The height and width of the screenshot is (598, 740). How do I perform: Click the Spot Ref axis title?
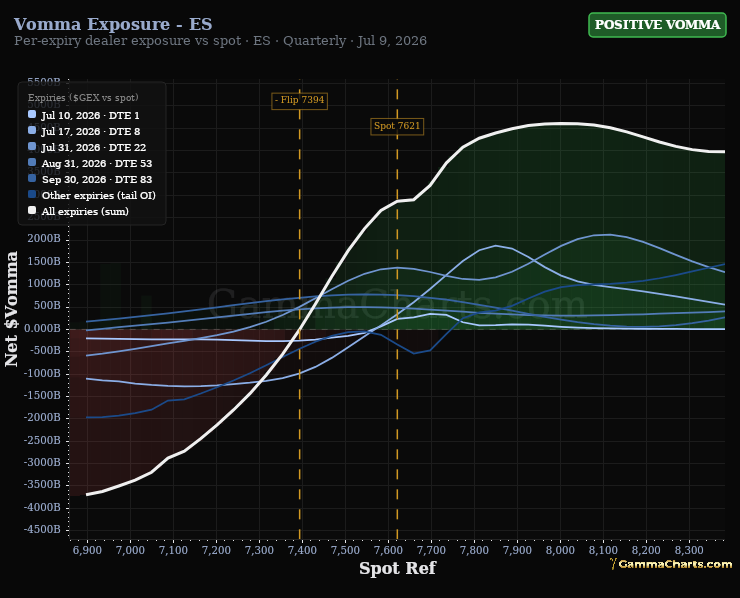(x=397, y=568)
